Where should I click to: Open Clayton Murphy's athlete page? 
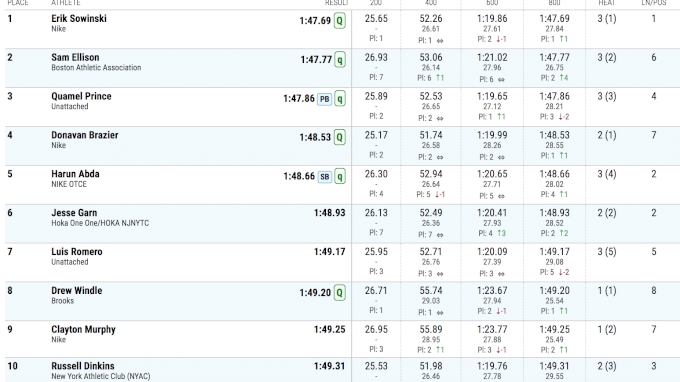pyautogui.click(x=83, y=330)
